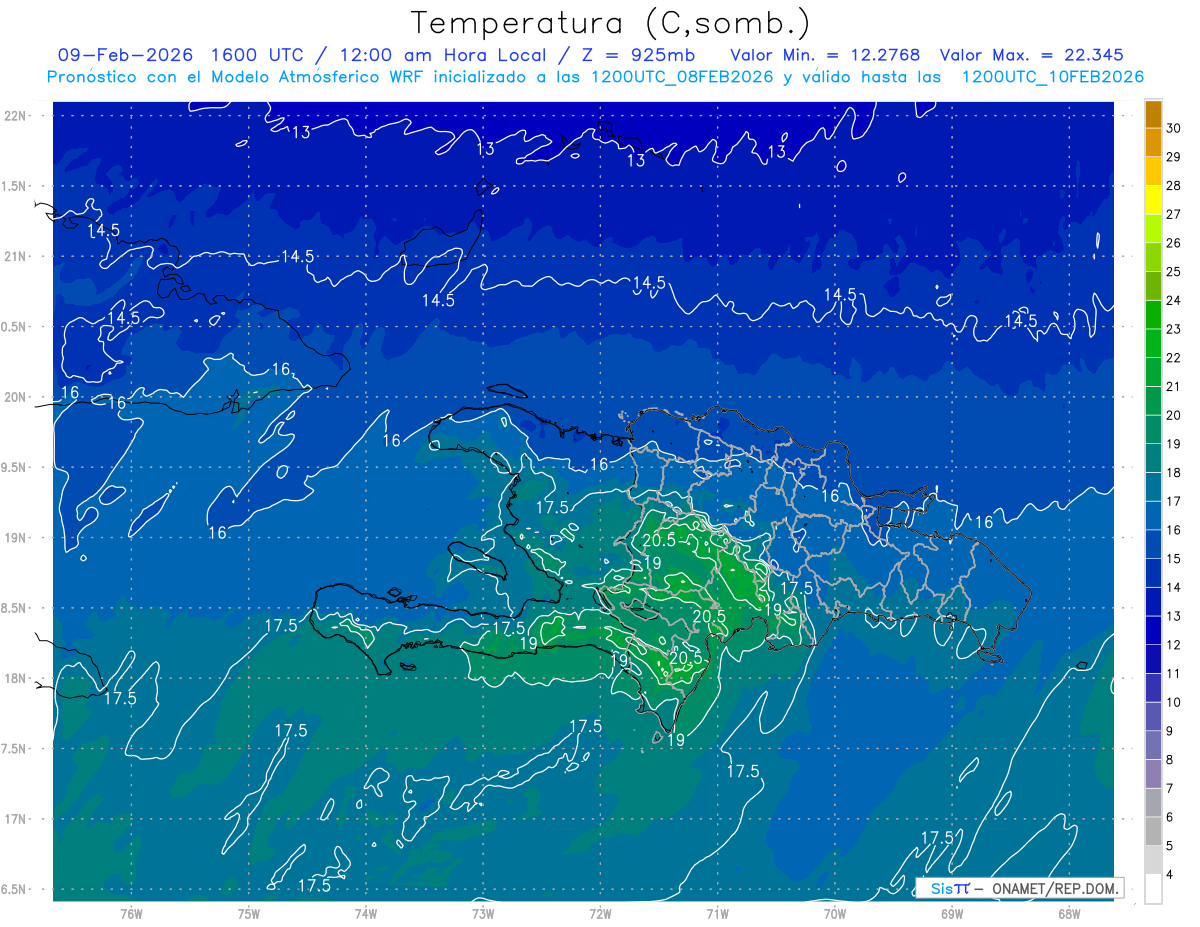Screen dimensions: 1200x927
Task: Click the '25' label on the color scale
Action: 1174,272
